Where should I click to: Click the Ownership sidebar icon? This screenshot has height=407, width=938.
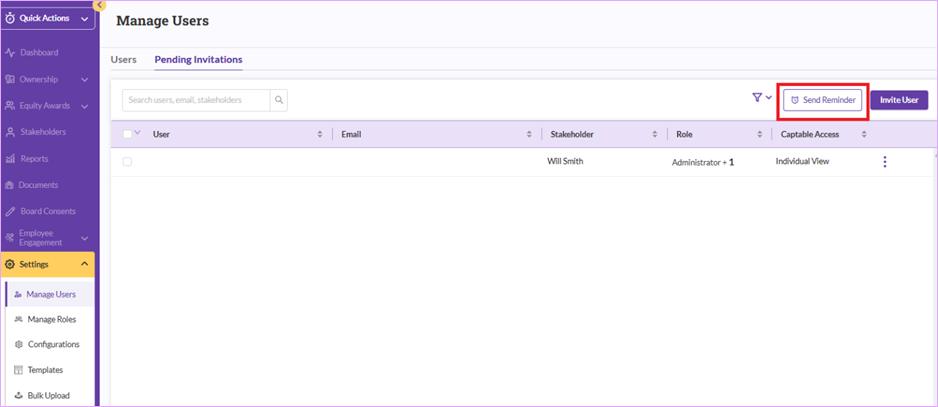(x=10, y=79)
